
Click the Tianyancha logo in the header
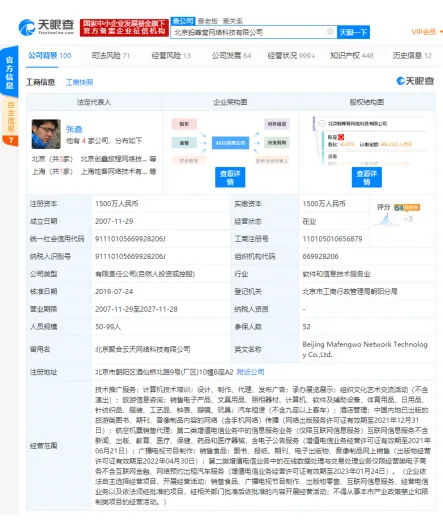(x=46, y=27)
